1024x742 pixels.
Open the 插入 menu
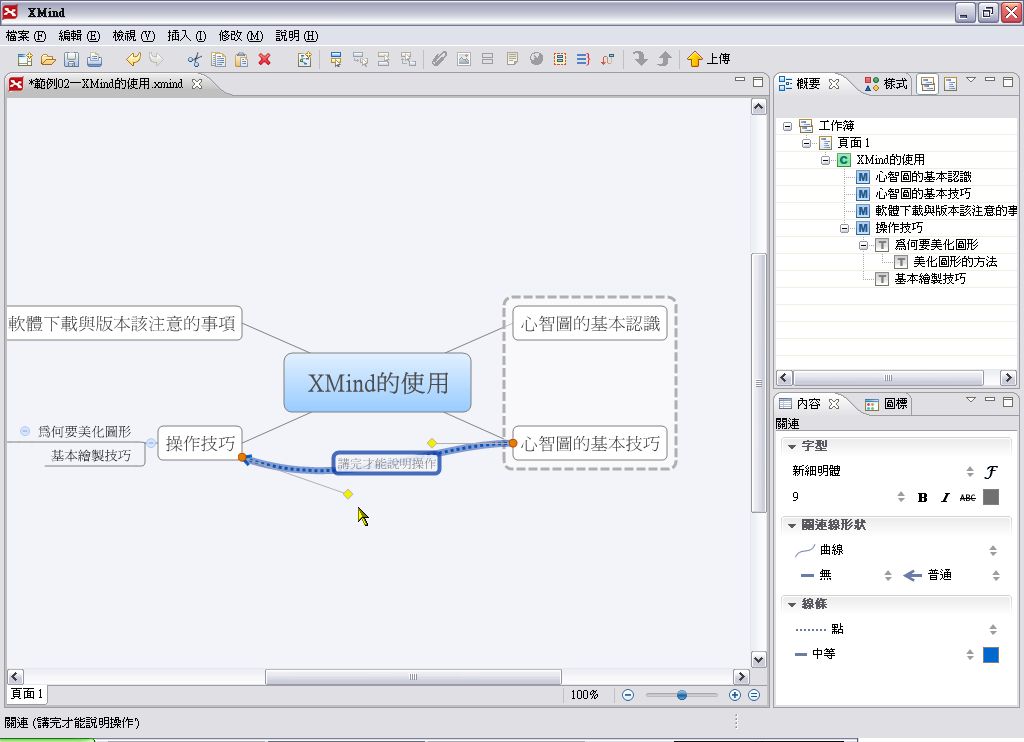coord(187,36)
